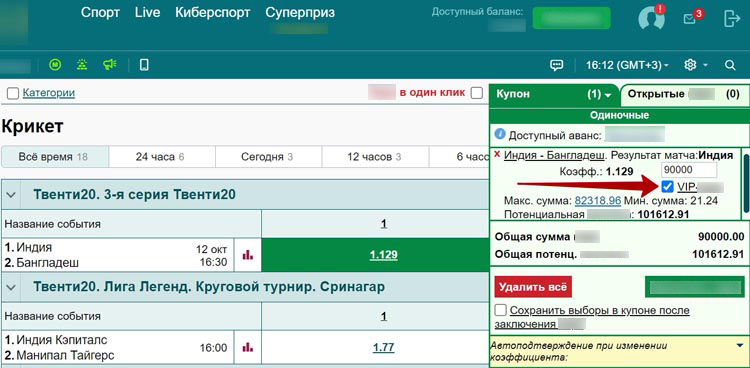Screen dimensions: 750x368
Task: Click the stake amount field showing 90000
Action: pyautogui.click(x=689, y=170)
